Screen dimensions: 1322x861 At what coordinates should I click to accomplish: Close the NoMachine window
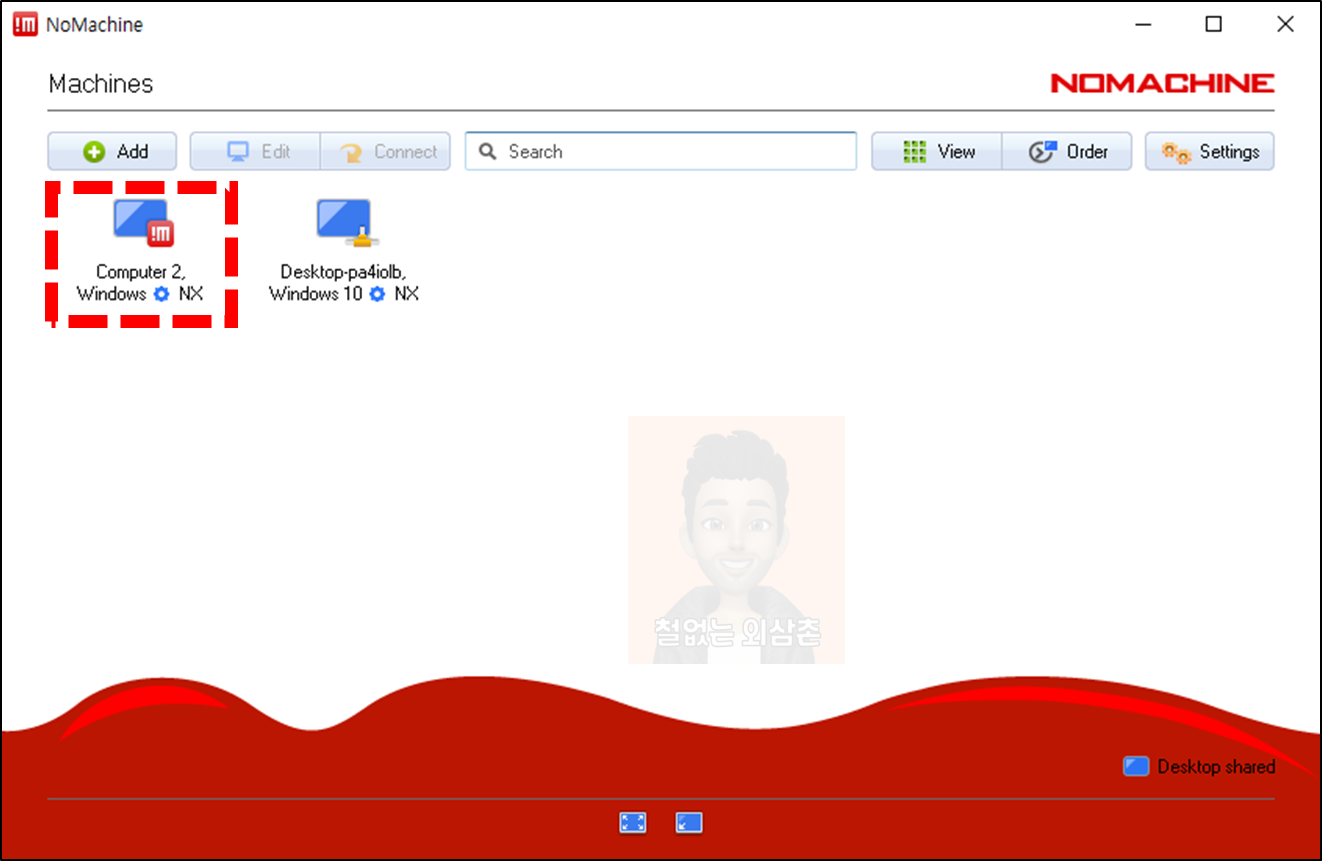point(1285,25)
